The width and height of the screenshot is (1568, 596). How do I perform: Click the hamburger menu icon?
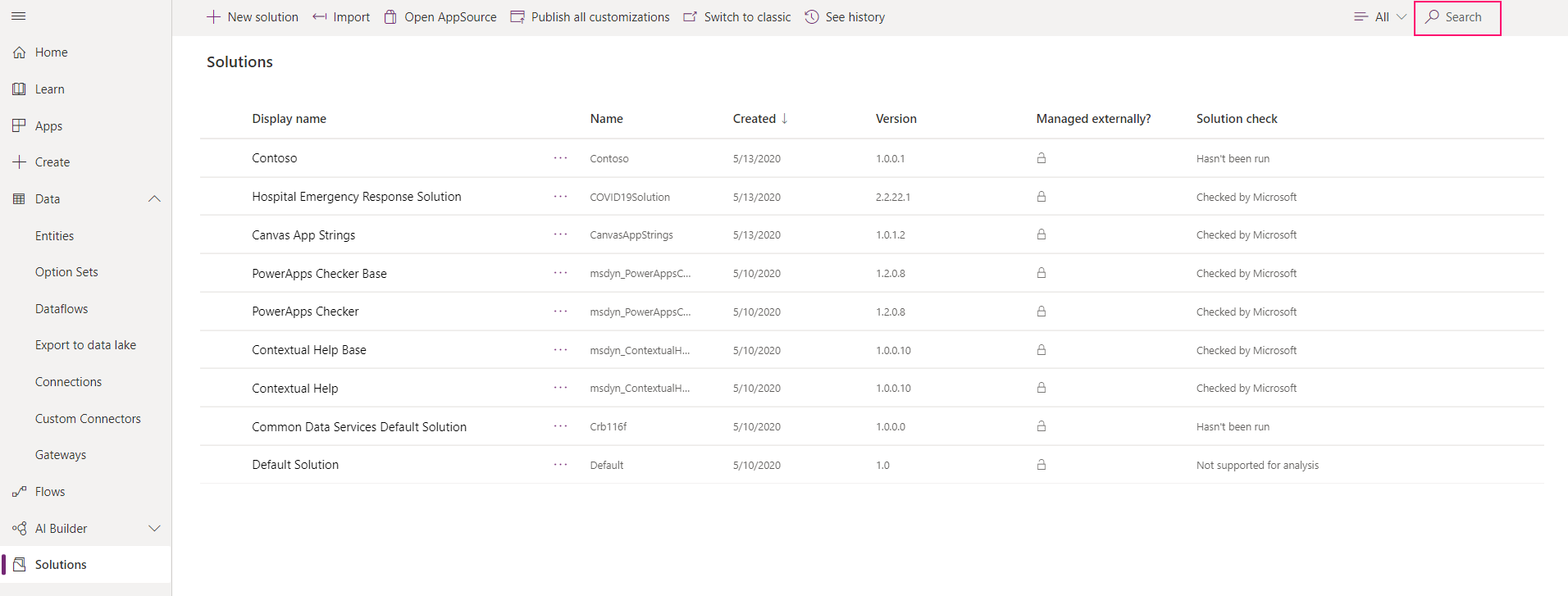pos(19,16)
